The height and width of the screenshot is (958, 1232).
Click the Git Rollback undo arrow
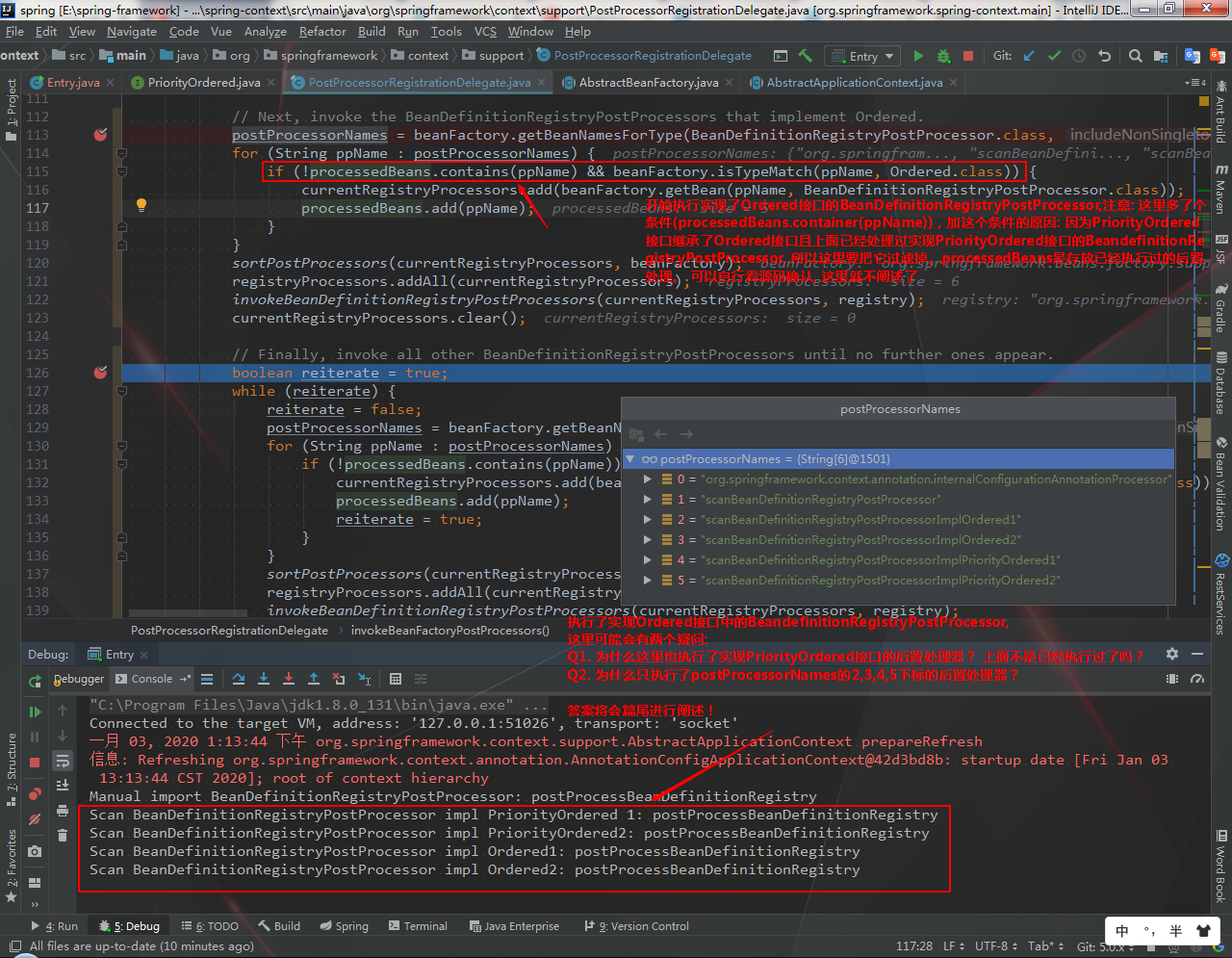click(x=1104, y=56)
